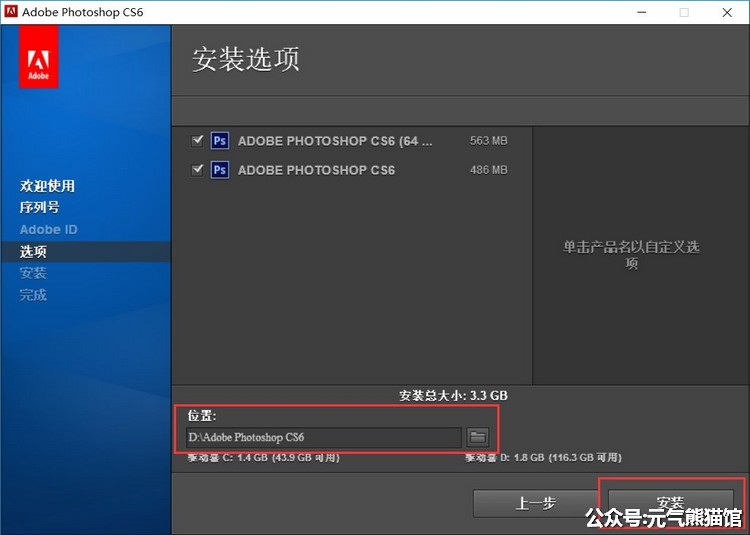750x535 pixels.
Task: Close the Adobe Photoshop CS6 installer
Action: point(727,12)
